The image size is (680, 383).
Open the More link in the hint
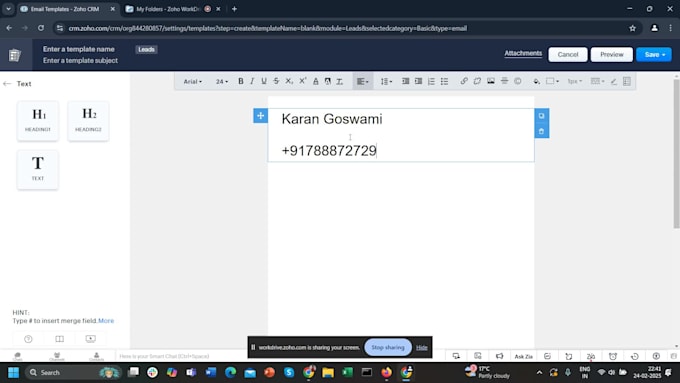coord(106,321)
